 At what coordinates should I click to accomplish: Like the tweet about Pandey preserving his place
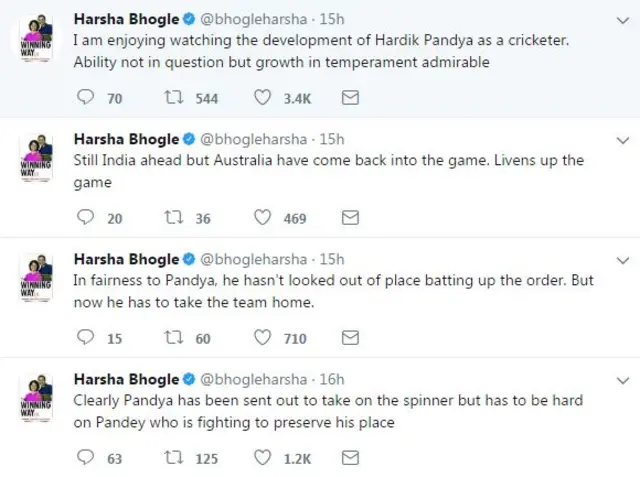[x=263, y=458]
